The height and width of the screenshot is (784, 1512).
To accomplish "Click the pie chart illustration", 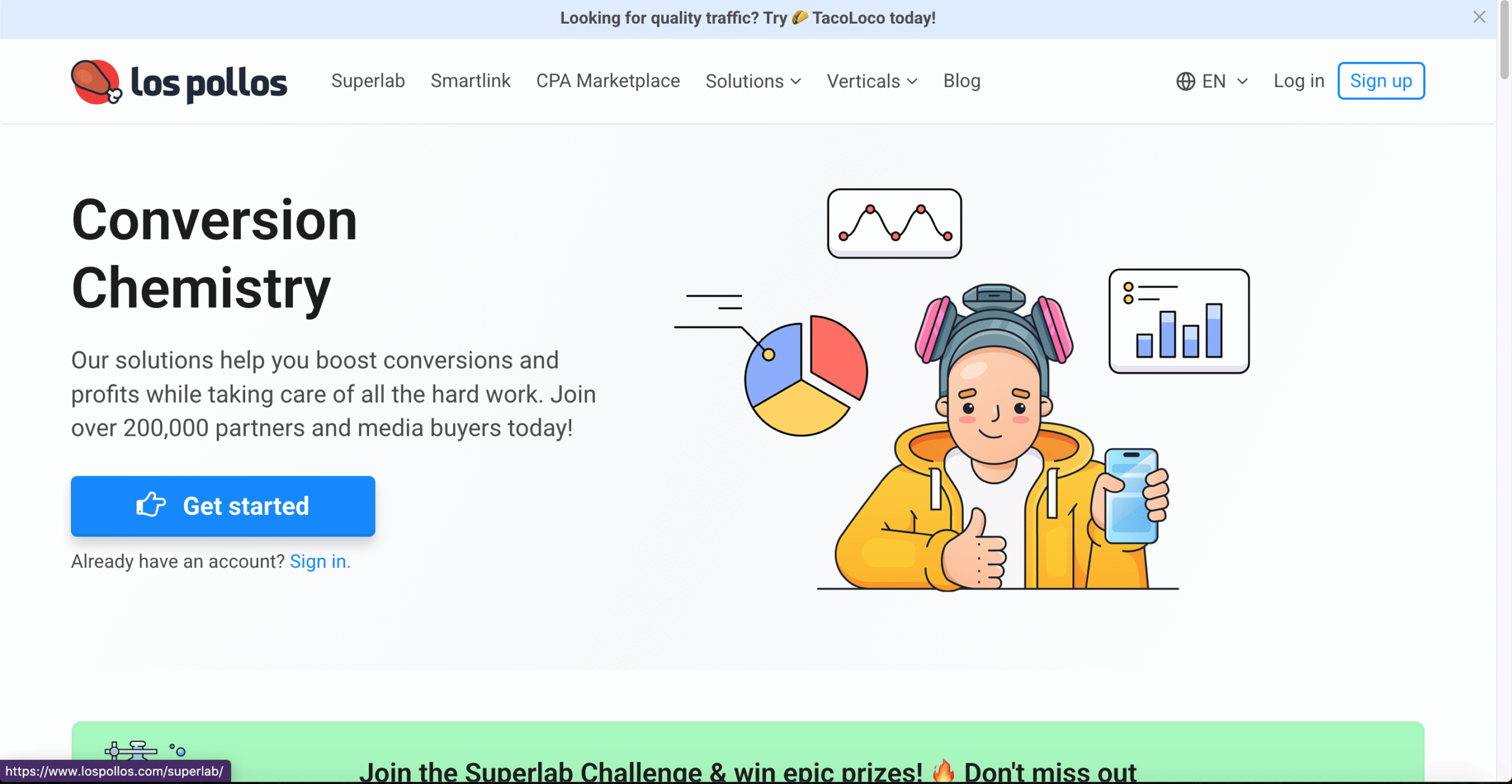I will click(806, 376).
